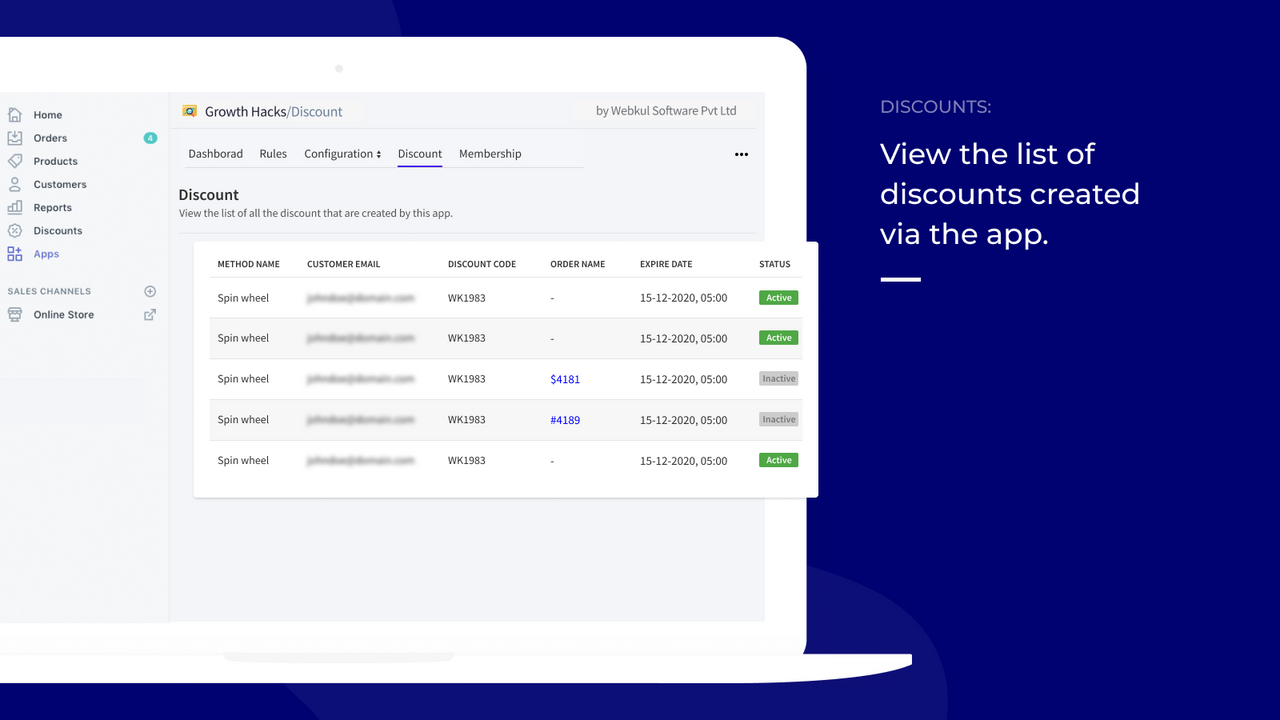1280x720 pixels.
Task: Open Online Store channel label
Action: coord(64,314)
